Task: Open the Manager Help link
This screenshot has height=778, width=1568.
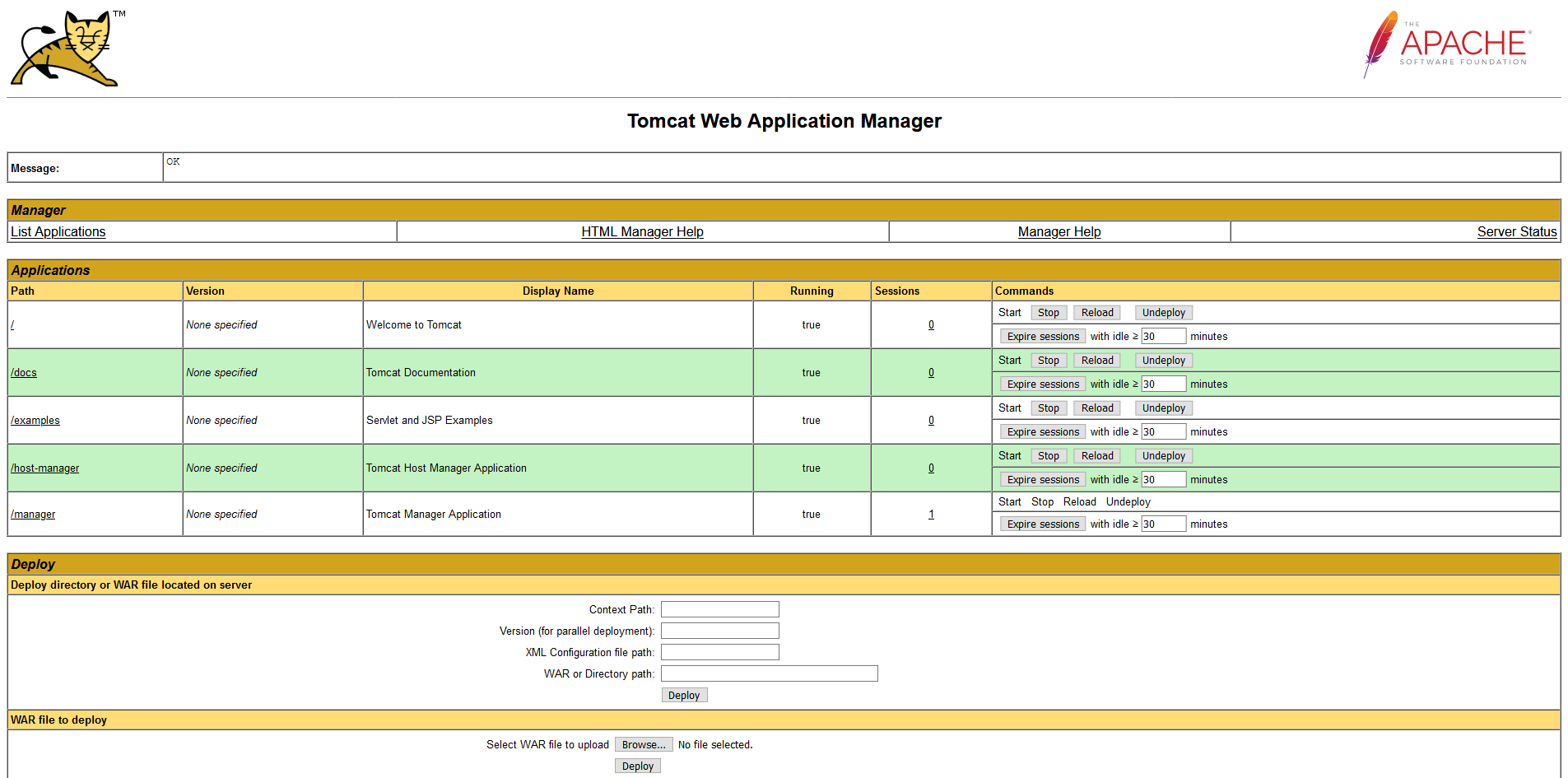Action: [x=1059, y=232]
